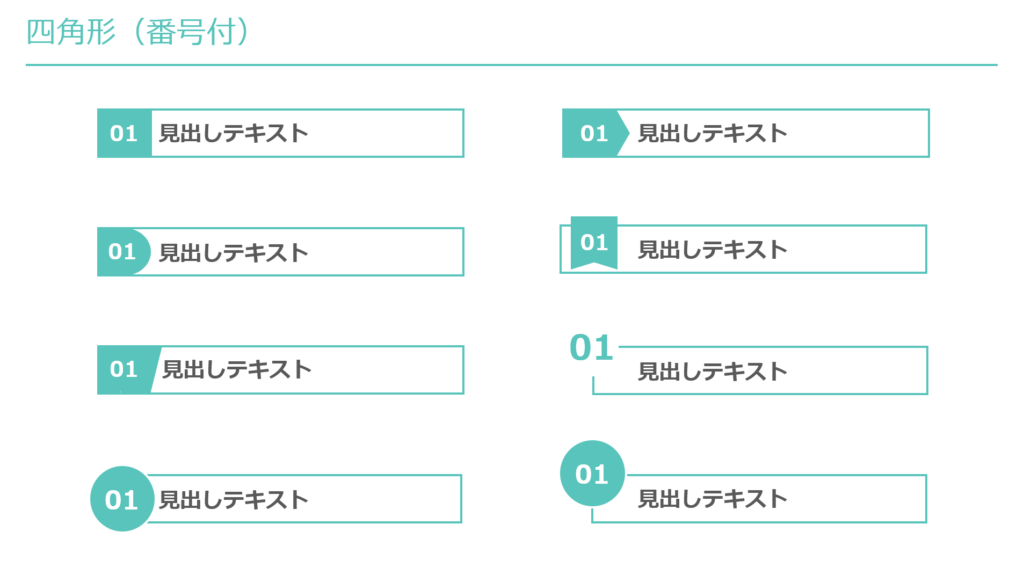
Task: Click the circle 01 badge overlapping its box's top corner
Action: pos(592,473)
